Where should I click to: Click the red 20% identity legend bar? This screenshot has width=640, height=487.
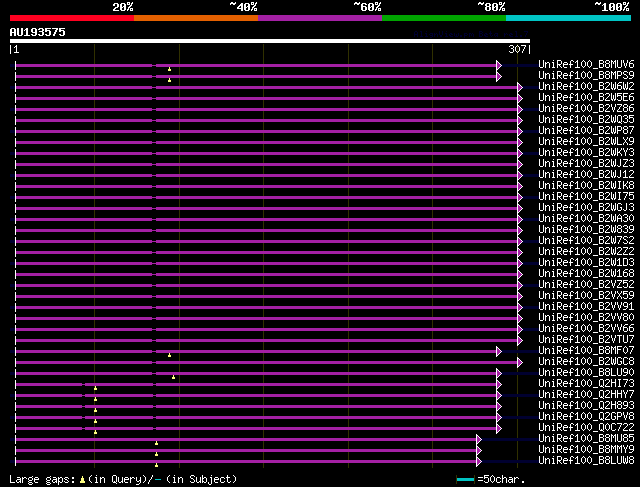[x=72, y=18]
